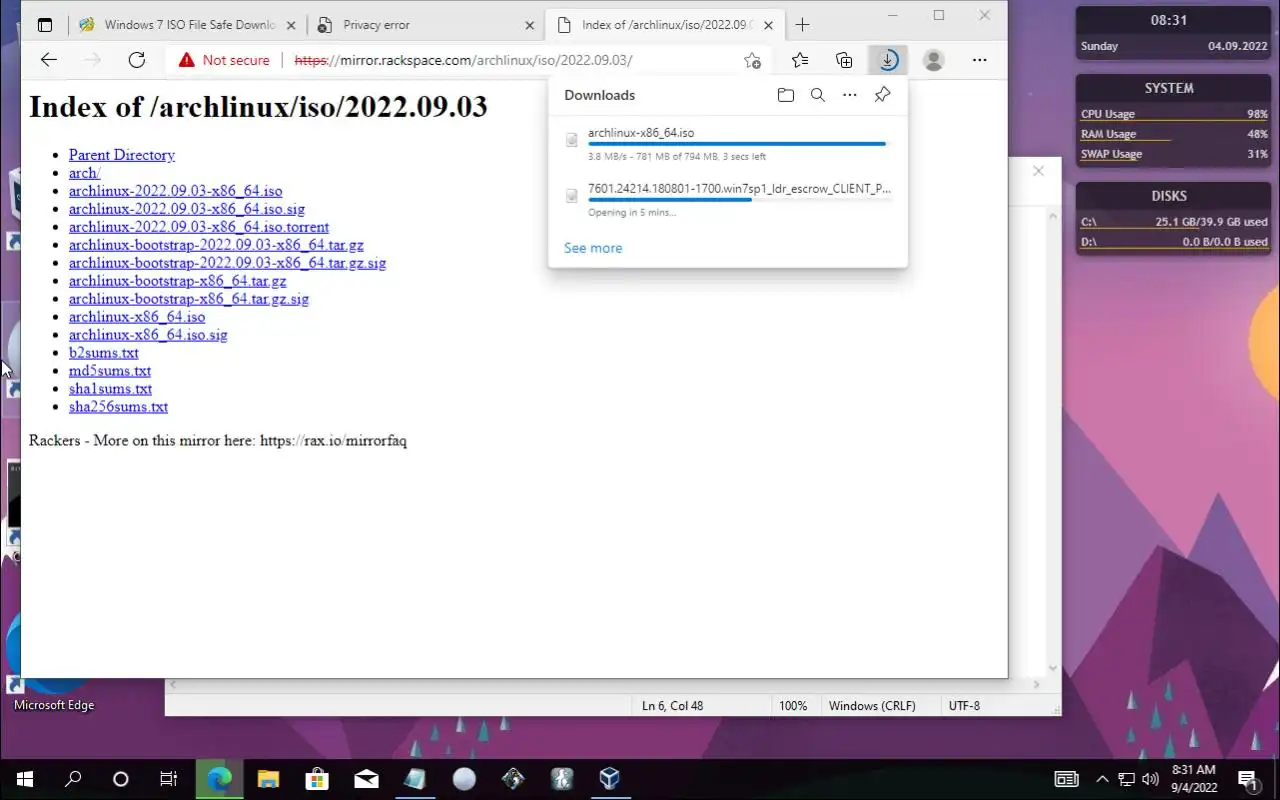Viewport: 1280px width, 800px height.
Task: Open File Explorer from taskbar
Action: coord(268,779)
